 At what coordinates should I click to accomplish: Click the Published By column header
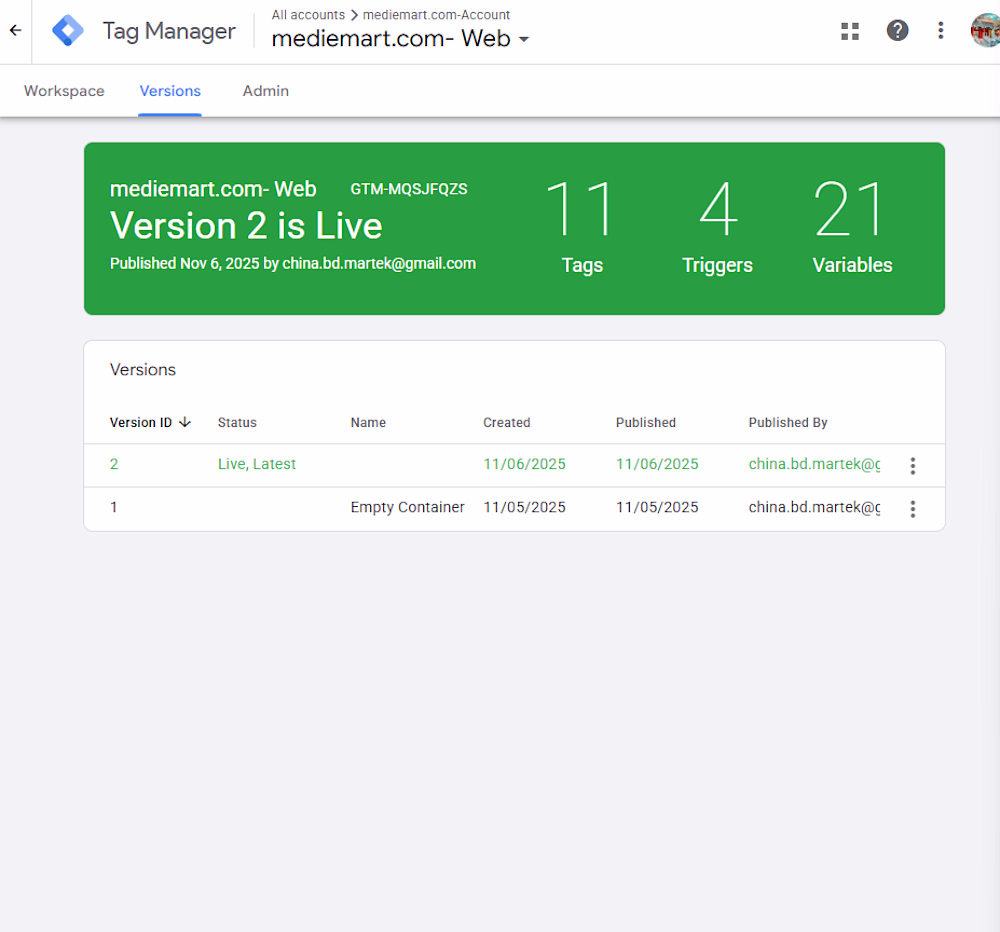click(x=788, y=422)
